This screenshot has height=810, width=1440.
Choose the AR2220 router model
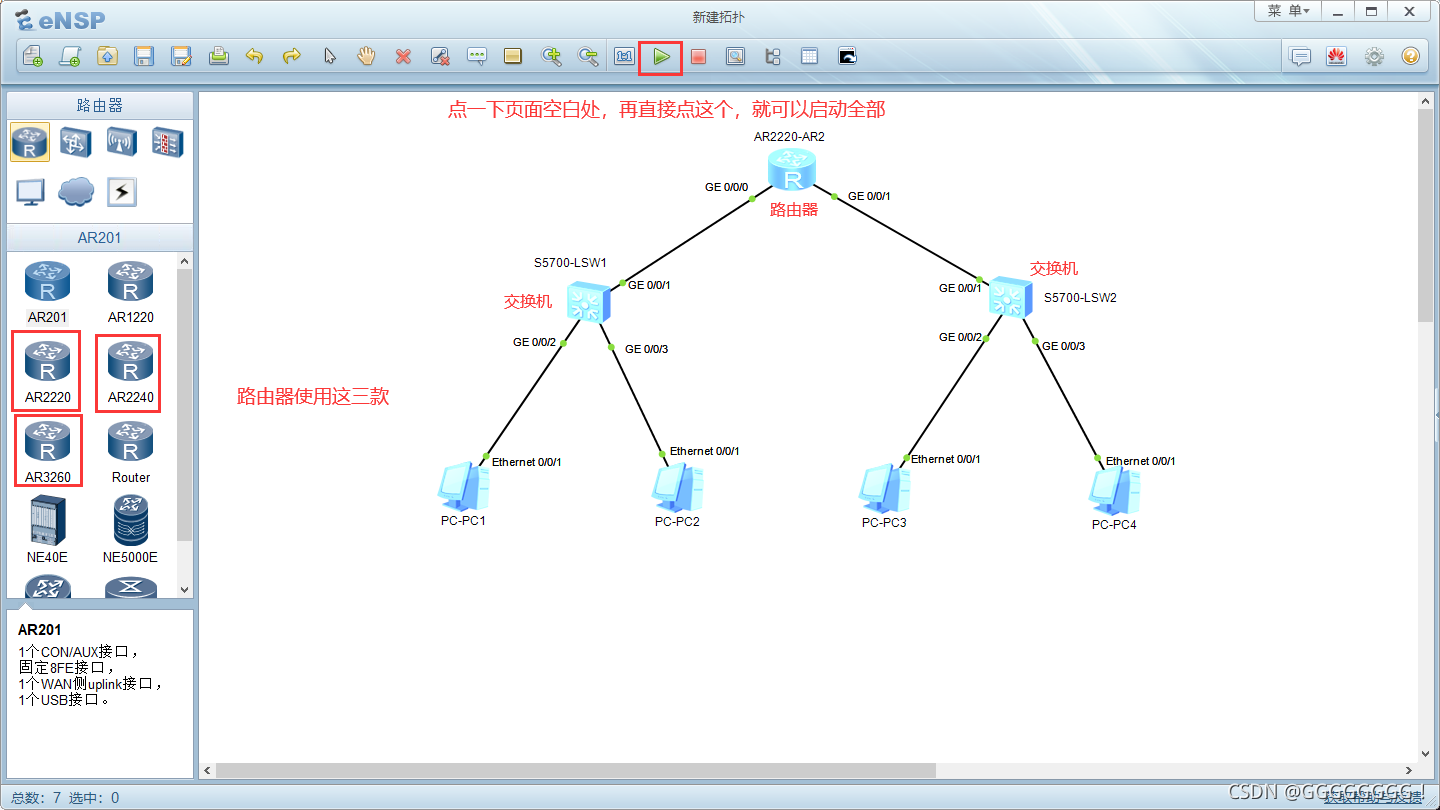pos(47,372)
